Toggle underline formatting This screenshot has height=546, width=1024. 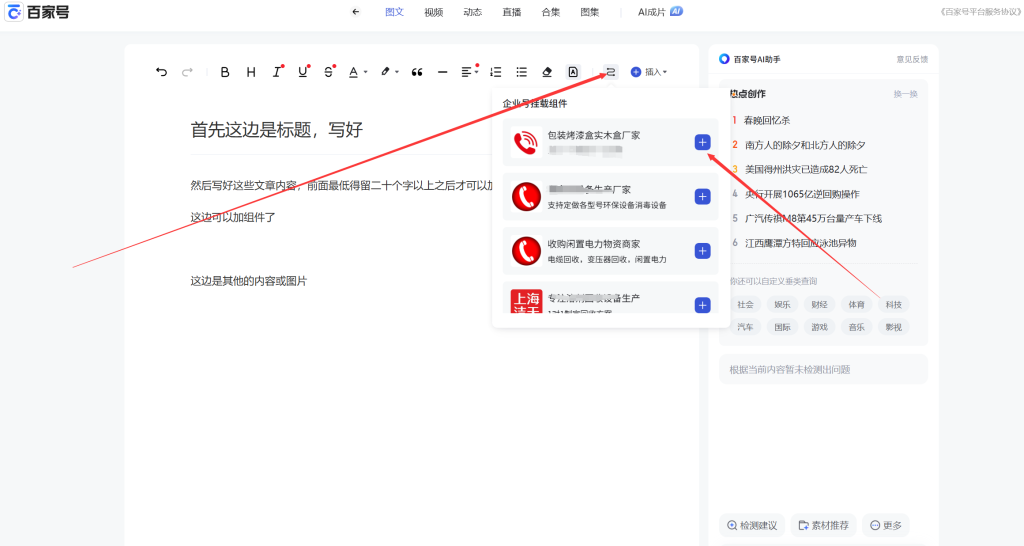303,72
